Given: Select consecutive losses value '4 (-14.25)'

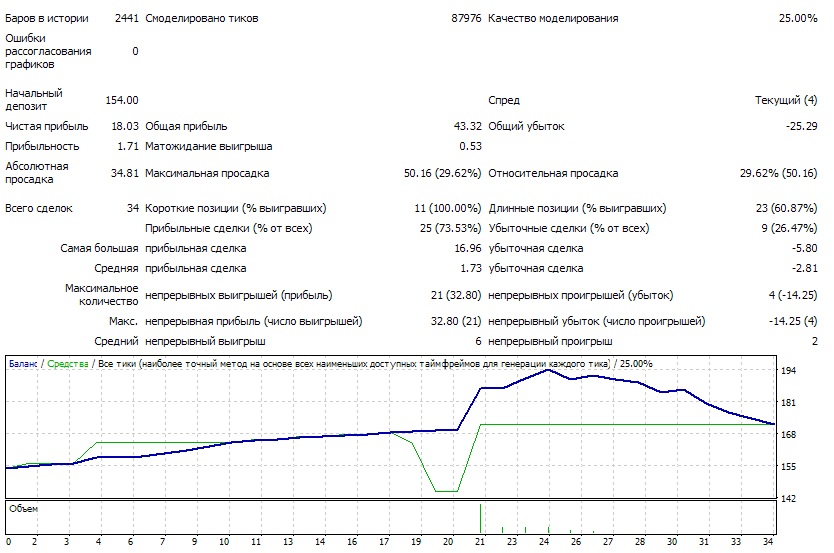Looking at the screenshot, I should coord(793,295).
